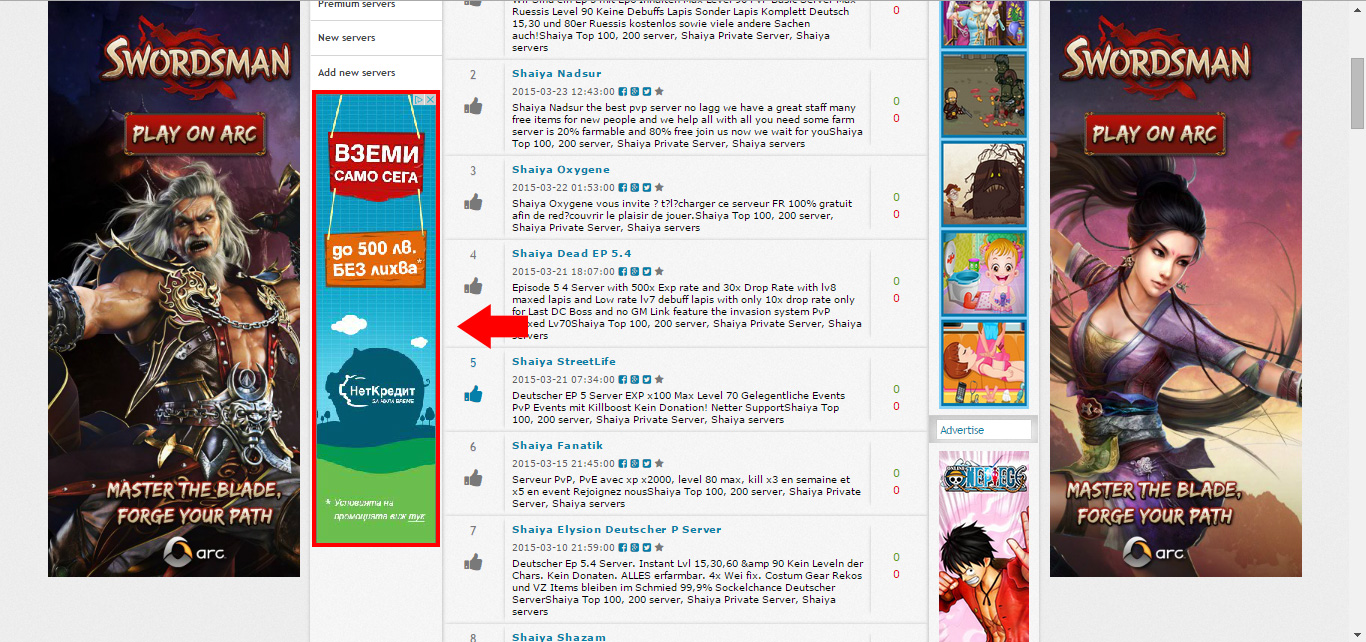Click the Shaiya Elysion Deutscher P Server title

pyautogui.click(x=617, y=530)
